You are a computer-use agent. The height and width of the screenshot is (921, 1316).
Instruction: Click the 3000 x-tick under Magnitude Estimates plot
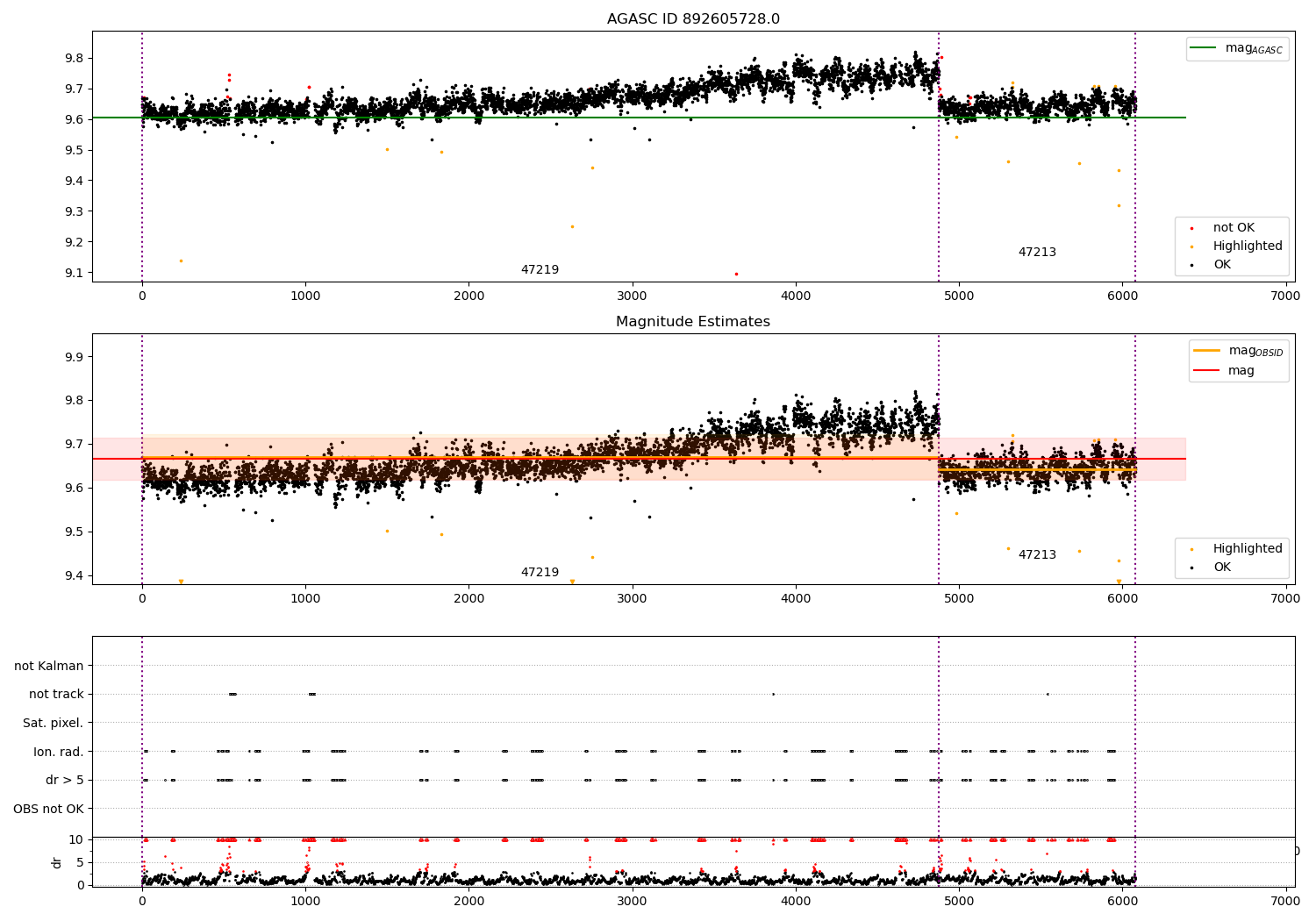coord(632,599)
